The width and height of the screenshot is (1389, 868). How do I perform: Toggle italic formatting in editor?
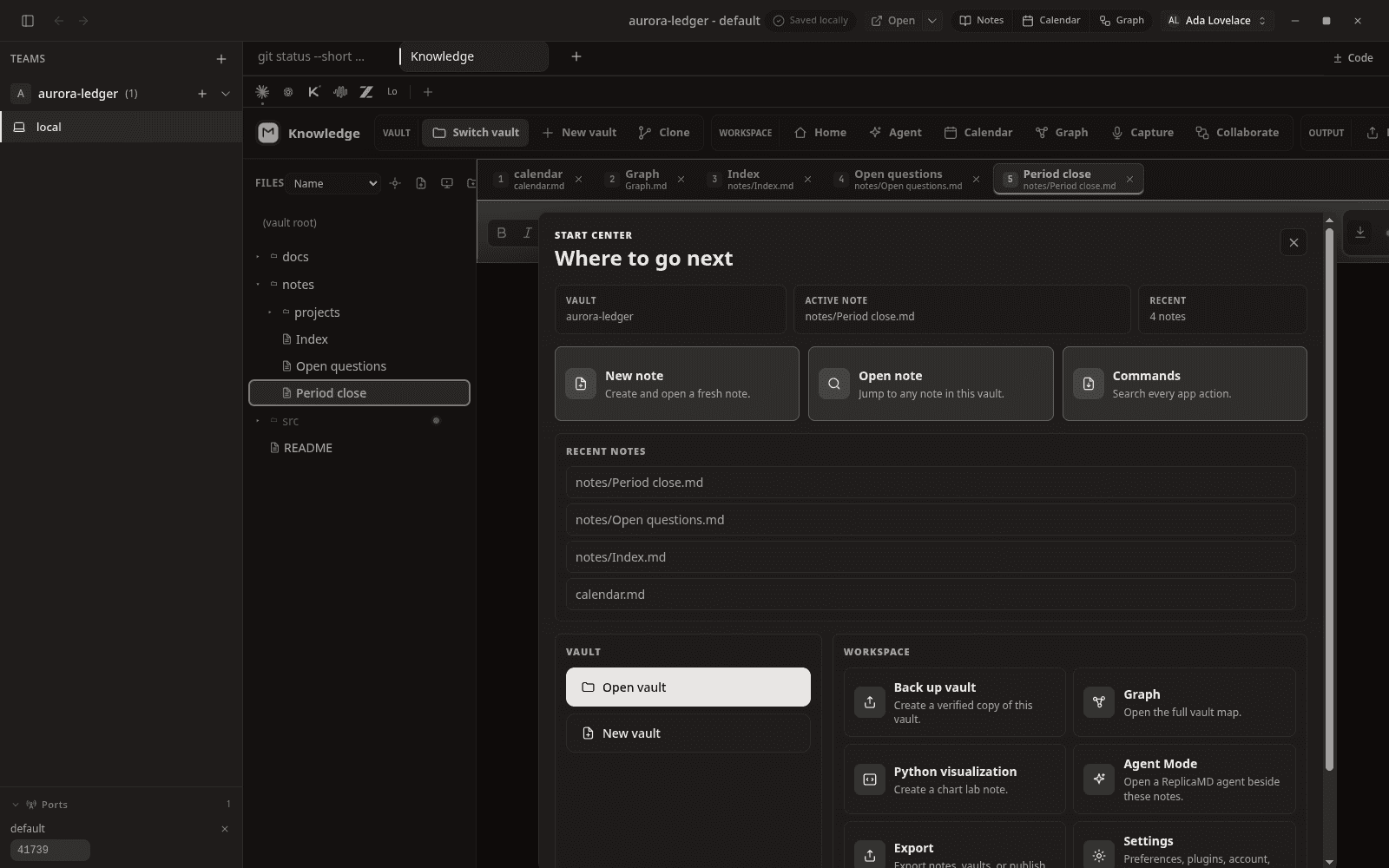click(527, 233)
